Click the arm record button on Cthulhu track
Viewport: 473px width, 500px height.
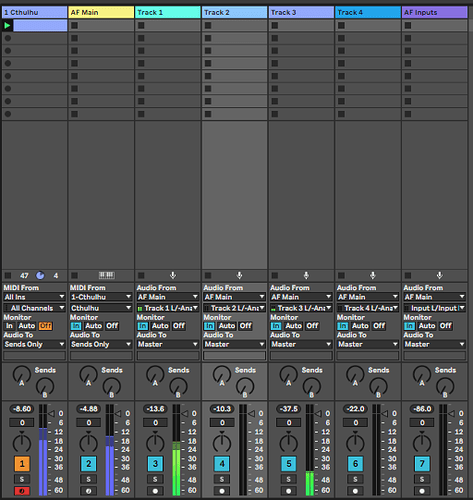pyautogui.click(x=22, y=491)
